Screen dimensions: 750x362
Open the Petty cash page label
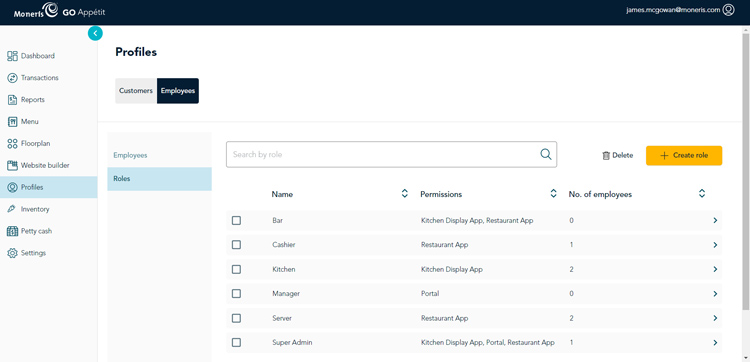click(36, 231)
